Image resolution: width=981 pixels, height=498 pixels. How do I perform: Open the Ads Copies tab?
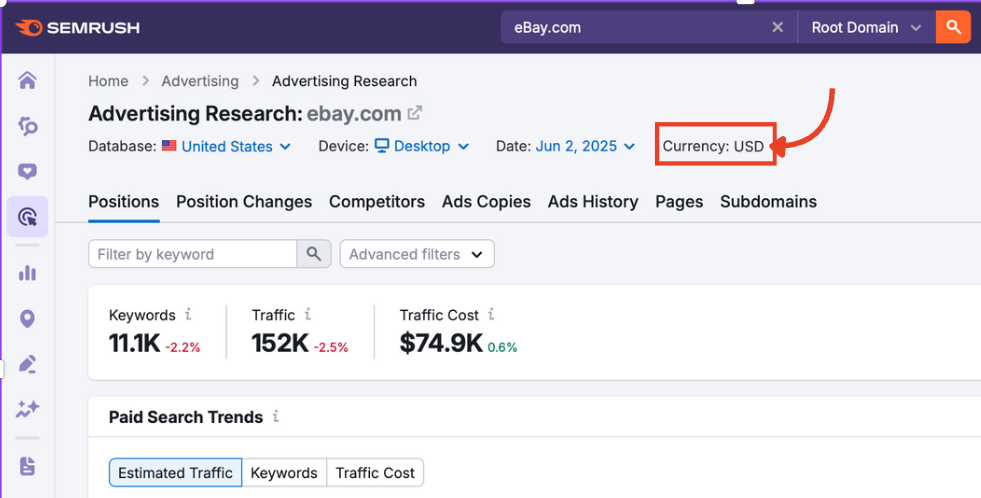click(x=486, y=201)
